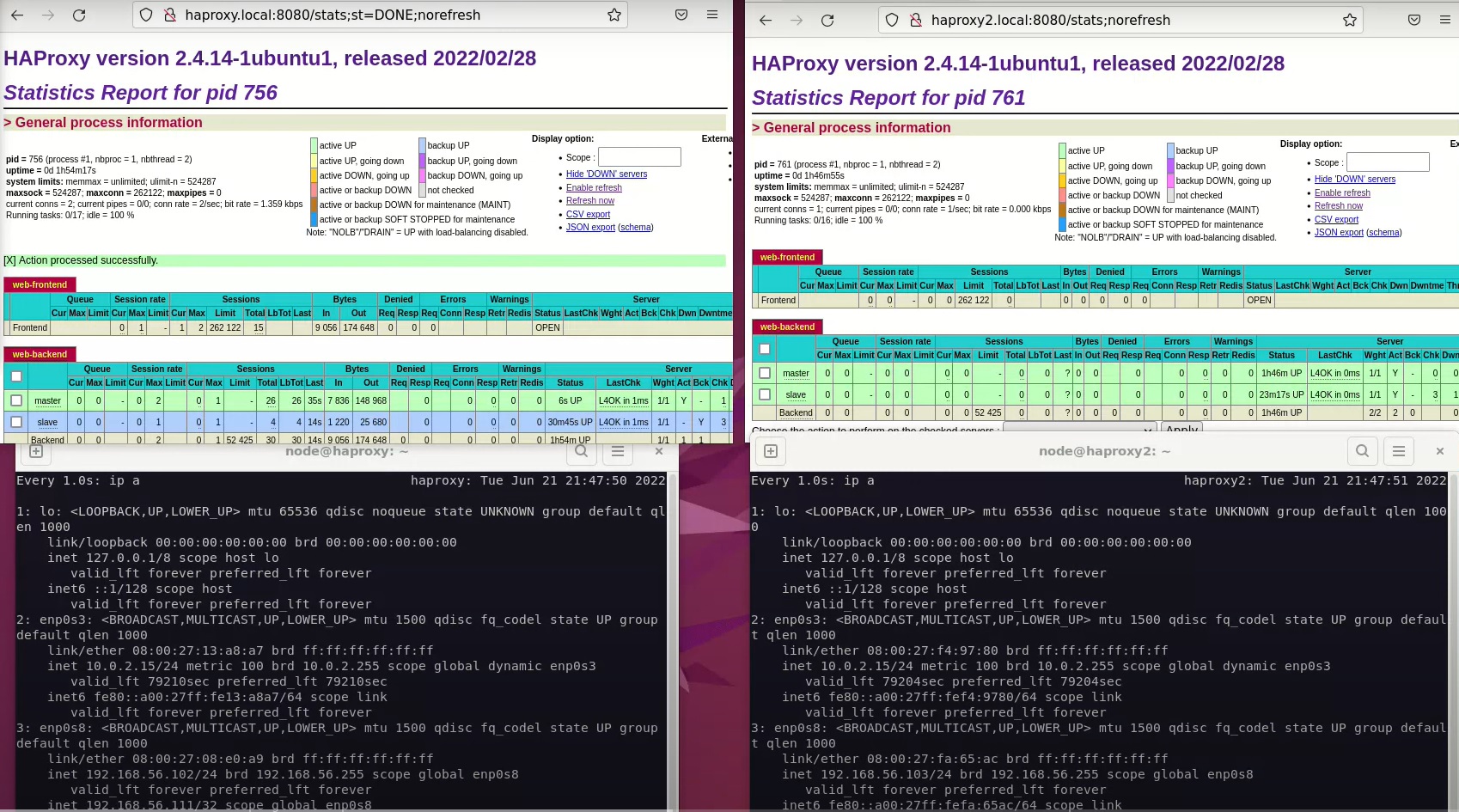
Task: Open the JSON schema link on haproxy.local
Action: 636,227
